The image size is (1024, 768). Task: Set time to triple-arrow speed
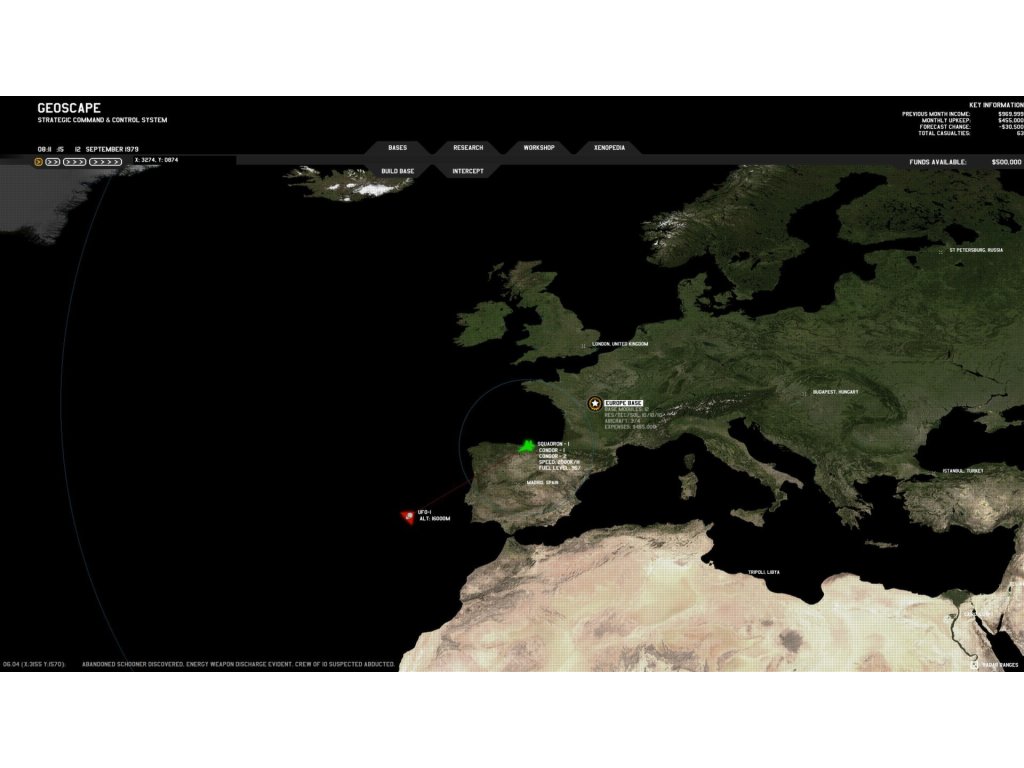pyautogui.click(x=74, y=162)
